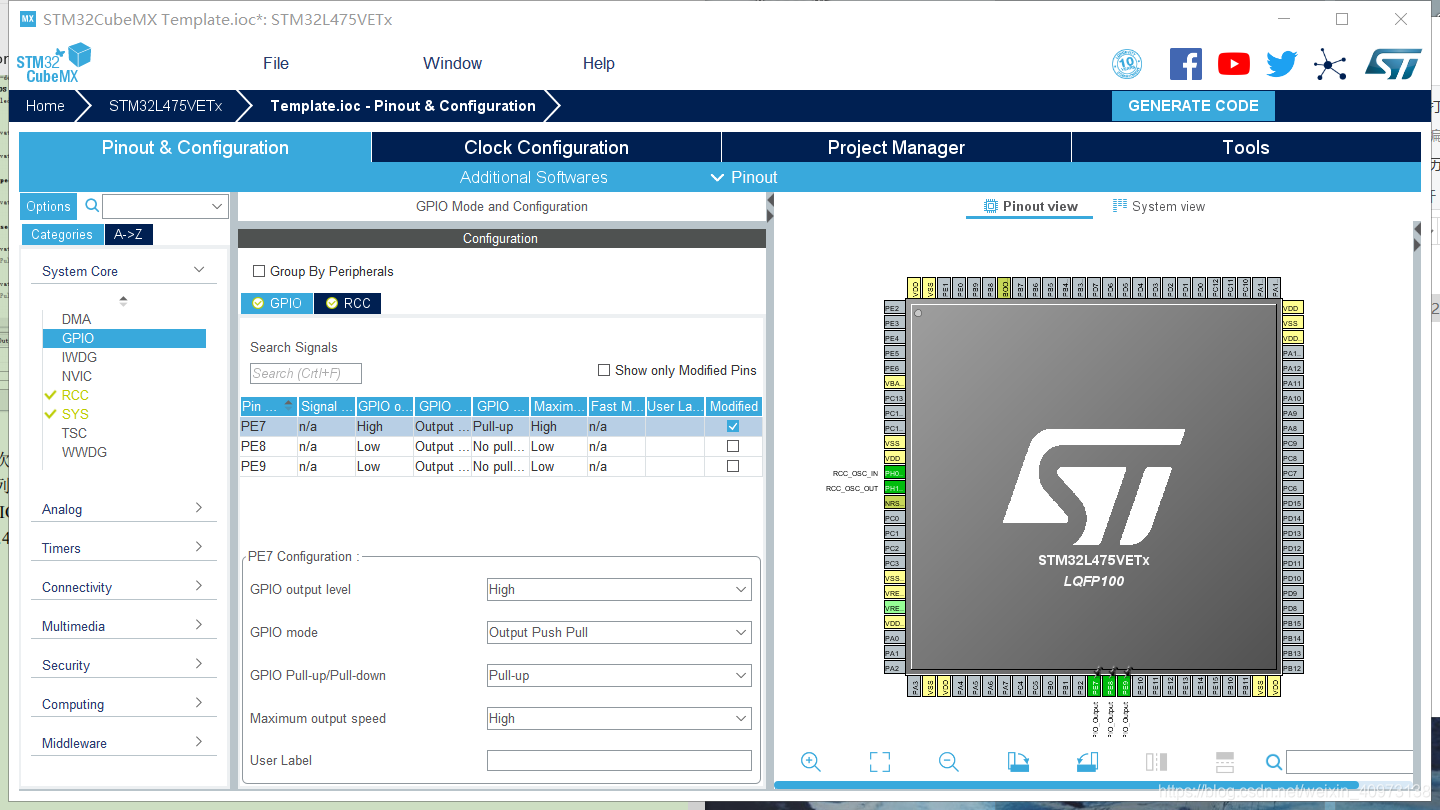Image resolution: width=1440 pixels, height=810 pixels.
Task: Click the 10-year anniversary badge icon
Action: (1127, 64)
